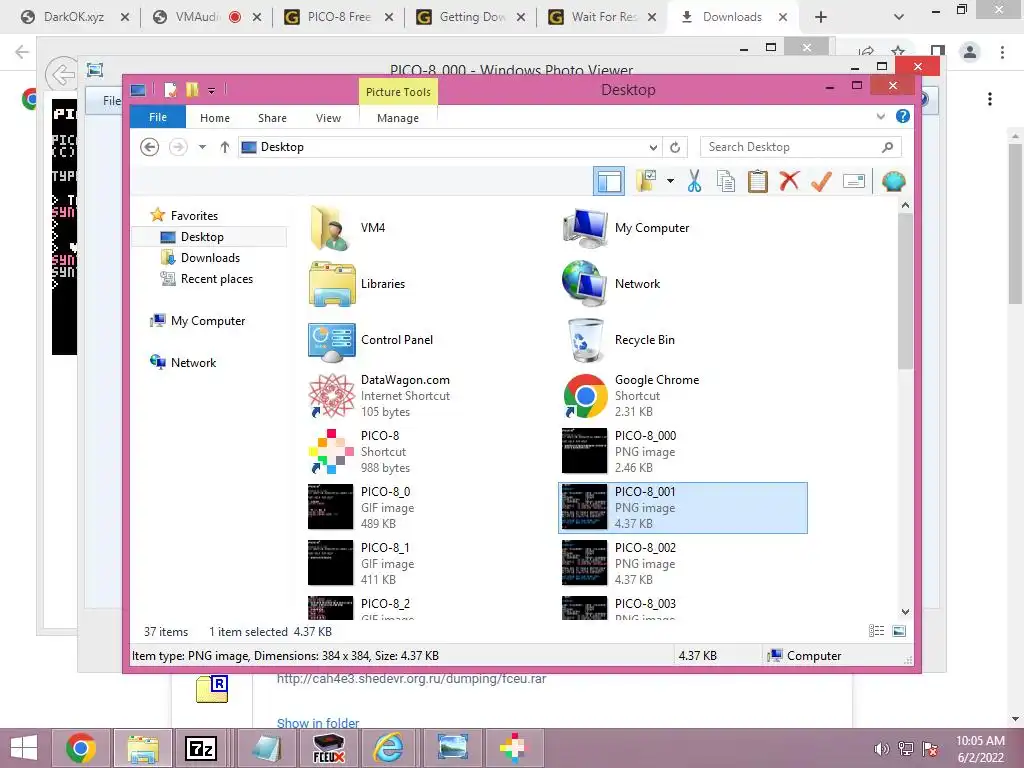Open recent locations dropdown arrow
This screenshot has width=1024, height=768.
point(202,147)
